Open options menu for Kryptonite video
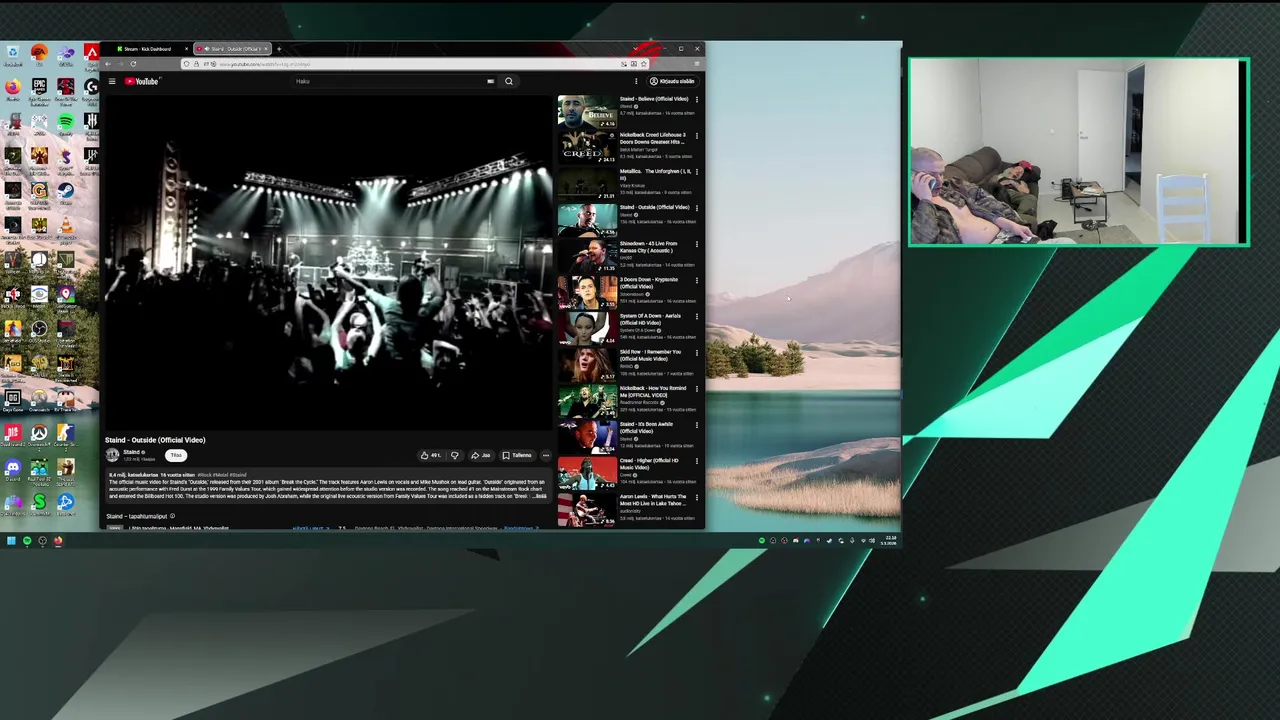This screenshot has height=720, width=1280. [697, 280]
